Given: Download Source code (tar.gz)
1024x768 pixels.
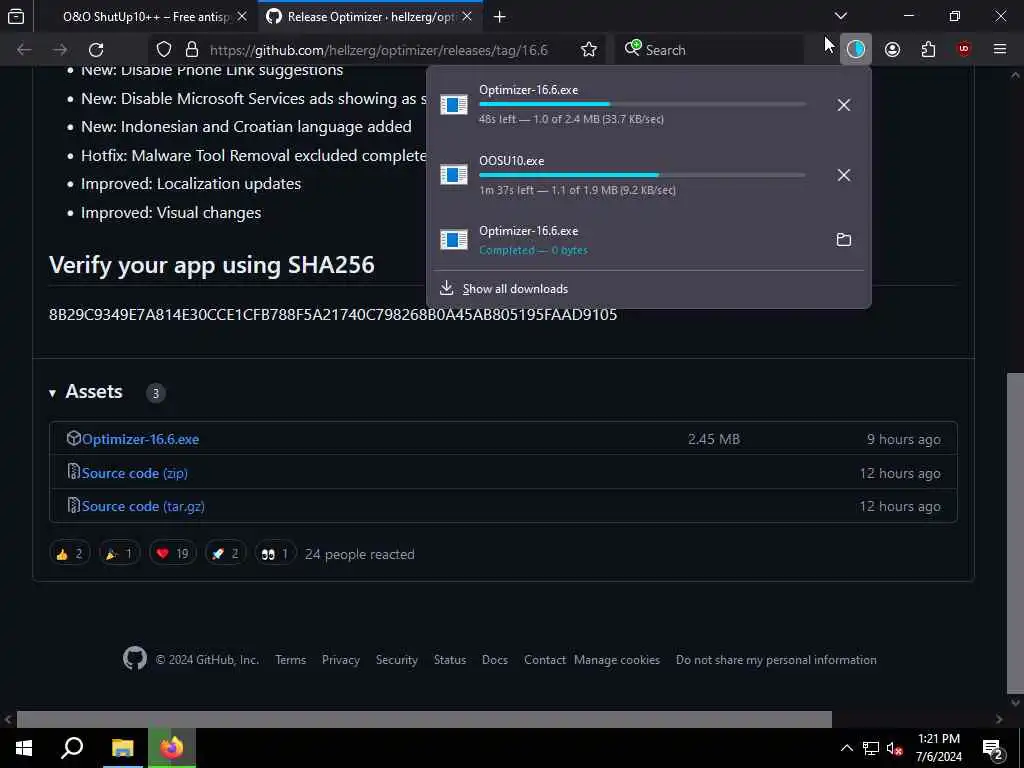Looking at the screenshot, I should point(143,506).
